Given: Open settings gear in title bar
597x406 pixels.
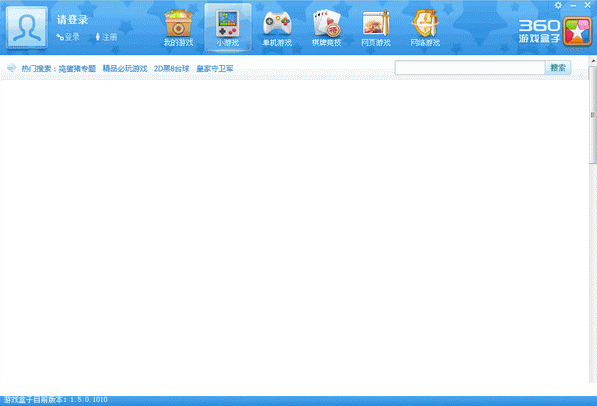Looking at the screenshot, I should click(x=558, y=5).
